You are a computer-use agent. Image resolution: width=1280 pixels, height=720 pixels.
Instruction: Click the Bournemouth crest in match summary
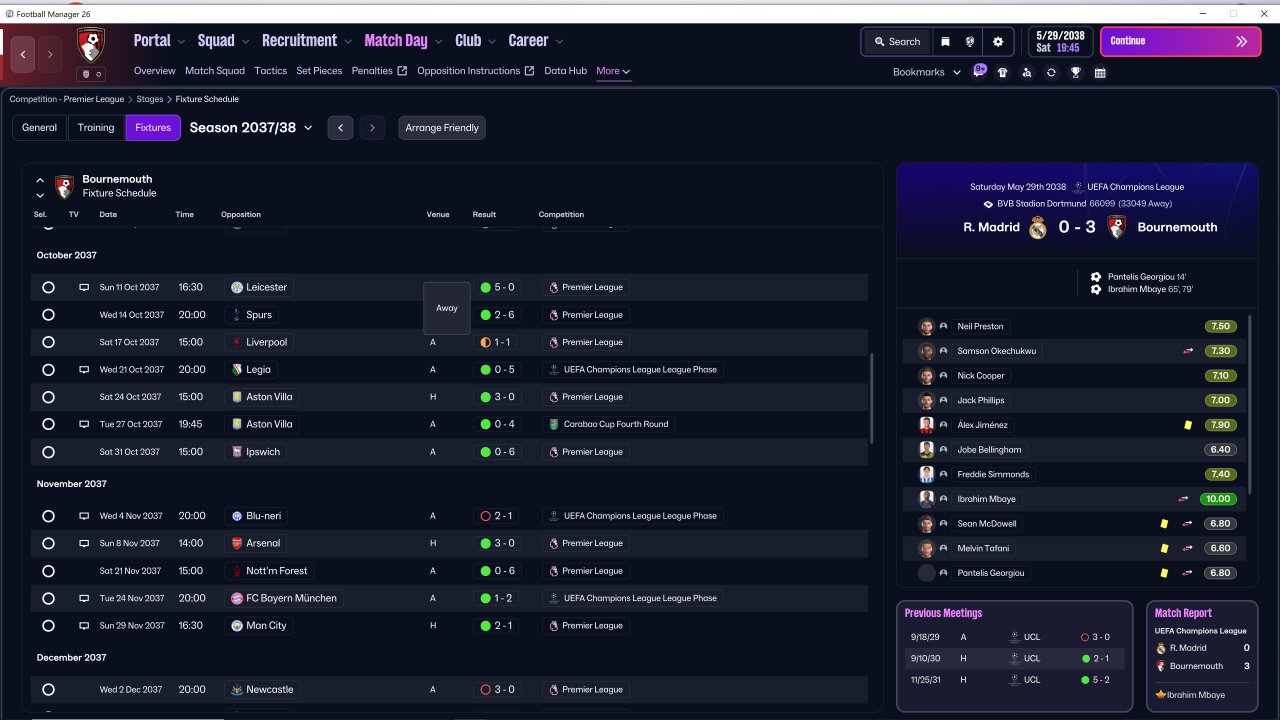point(1117,227)
